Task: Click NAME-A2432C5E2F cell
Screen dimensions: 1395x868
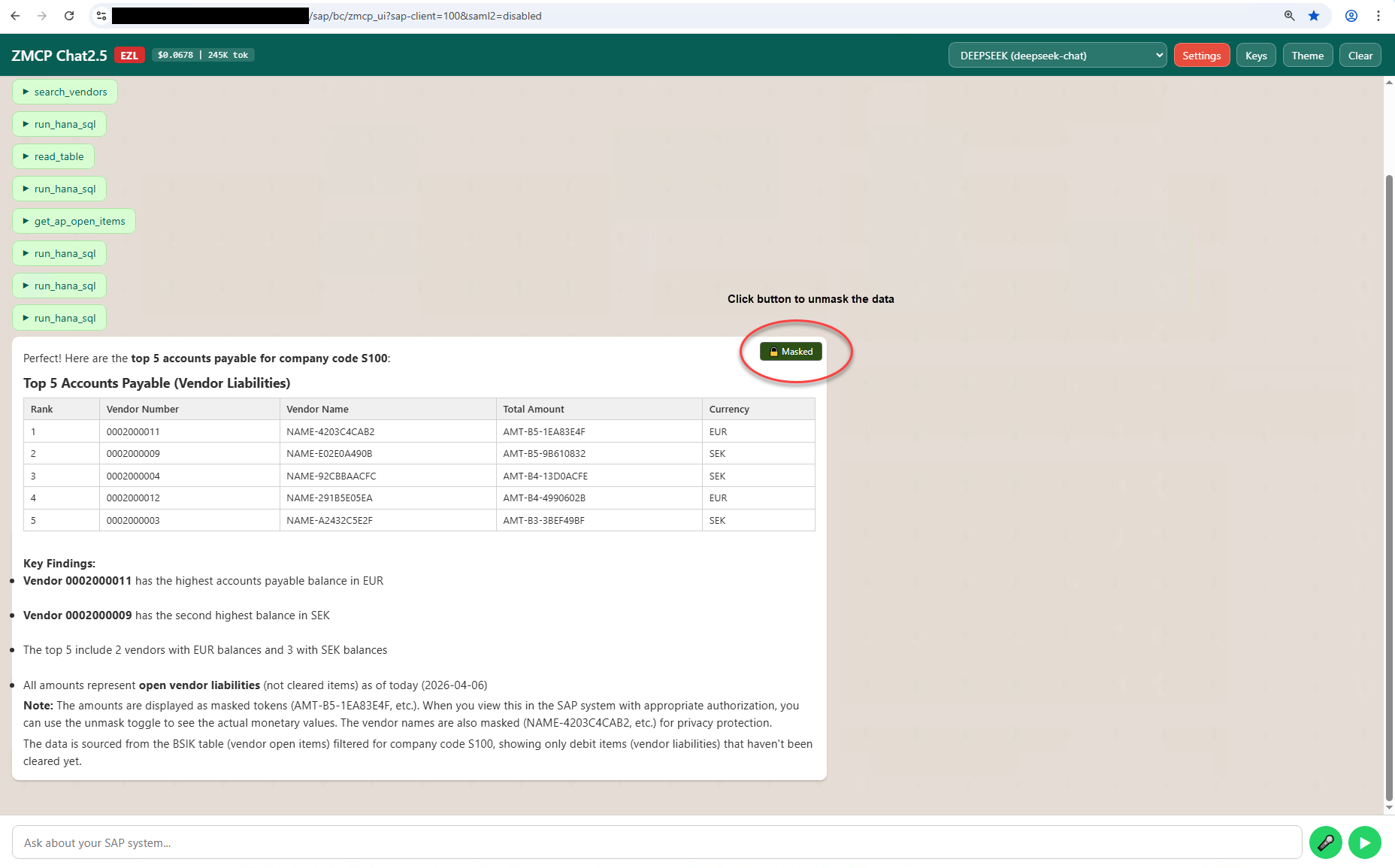Action: (388, 520)
